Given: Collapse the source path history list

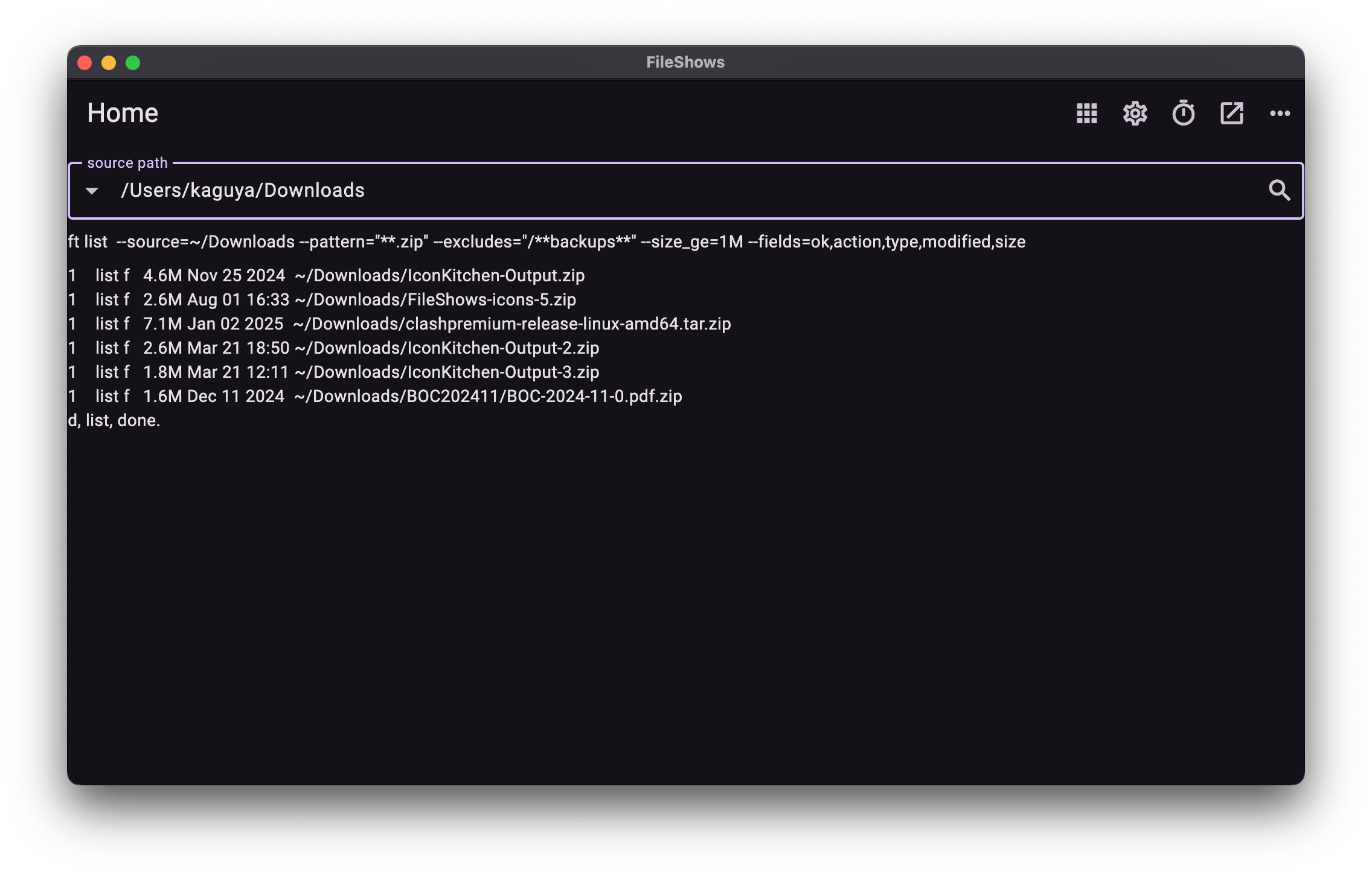Looking at the screenshot, I should (x=92, y=190).
